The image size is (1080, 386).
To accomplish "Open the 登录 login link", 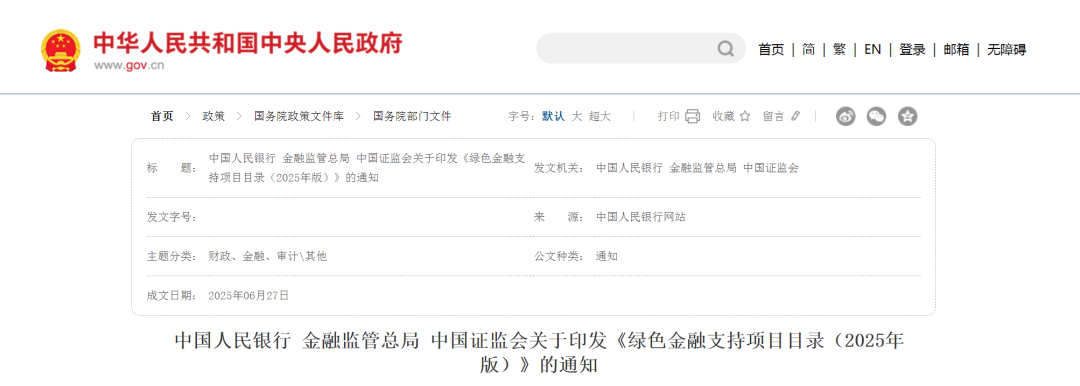I will point(912,50).
